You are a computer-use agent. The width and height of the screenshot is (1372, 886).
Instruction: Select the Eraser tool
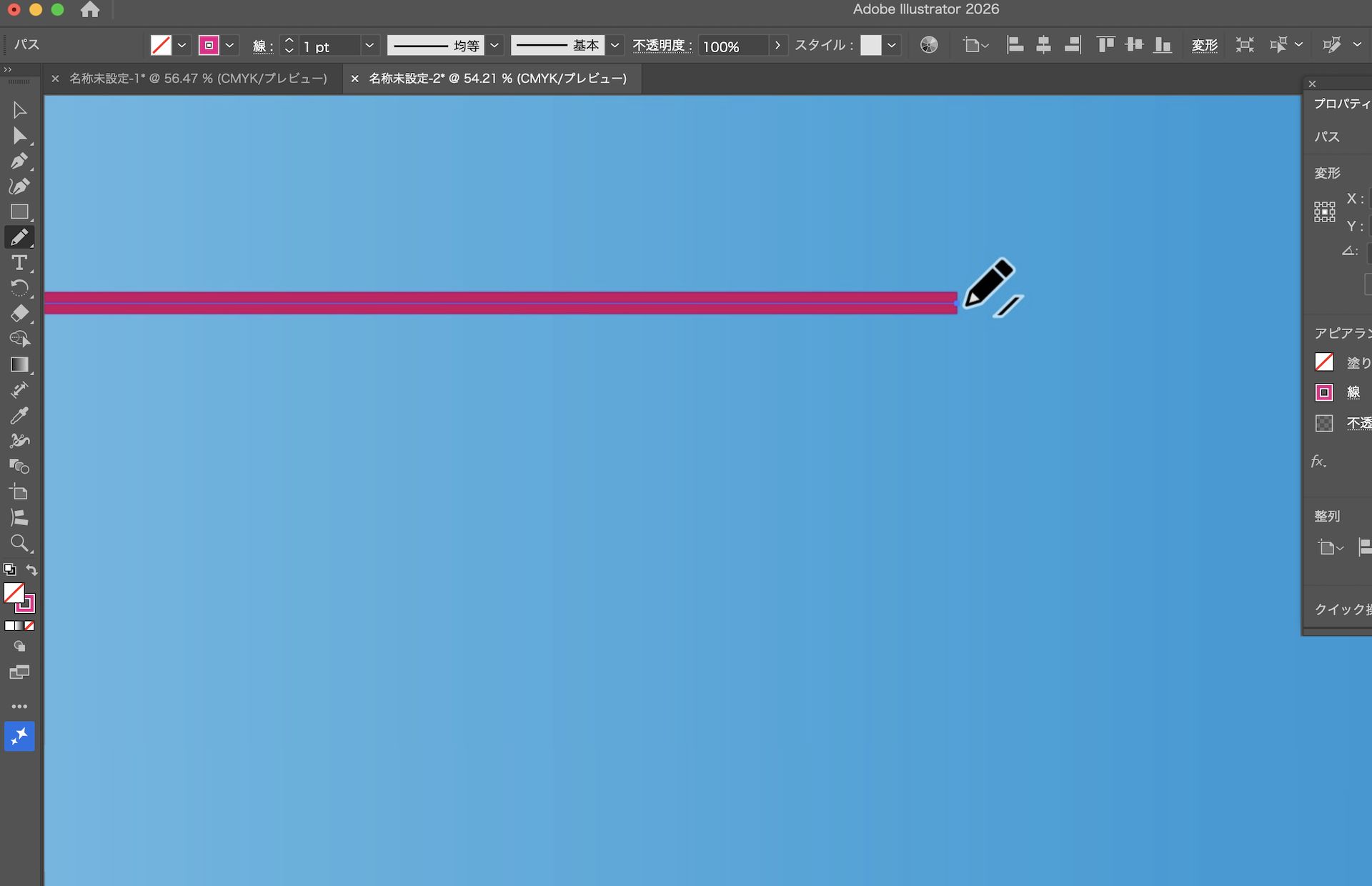click(x=20, y=314)
